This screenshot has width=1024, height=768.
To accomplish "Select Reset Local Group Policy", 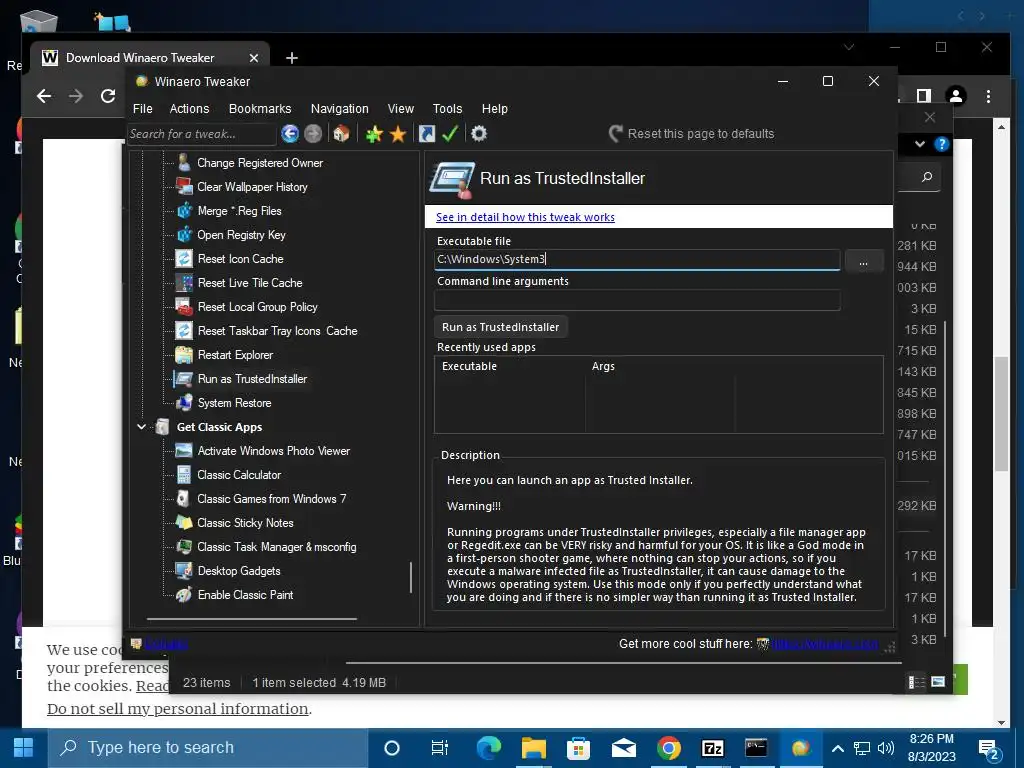I will click(x=257, y=307).
